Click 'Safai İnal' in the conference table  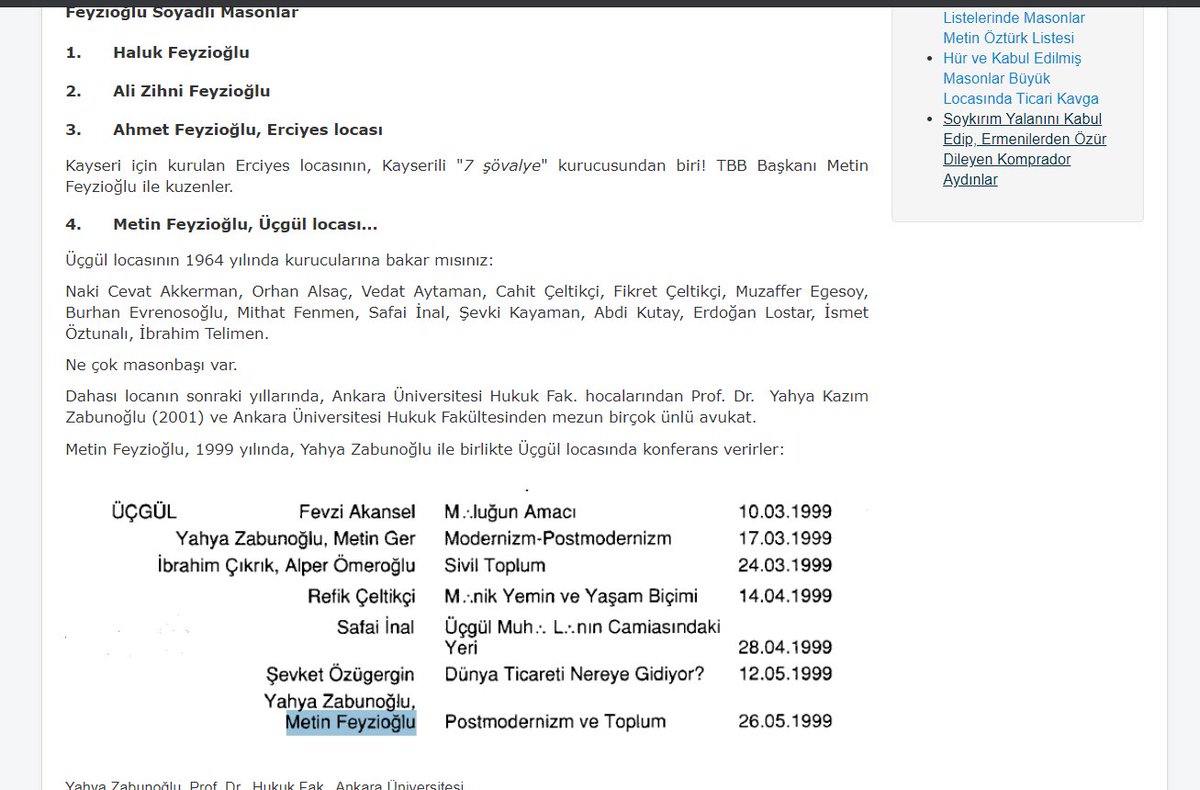(376, 628)
